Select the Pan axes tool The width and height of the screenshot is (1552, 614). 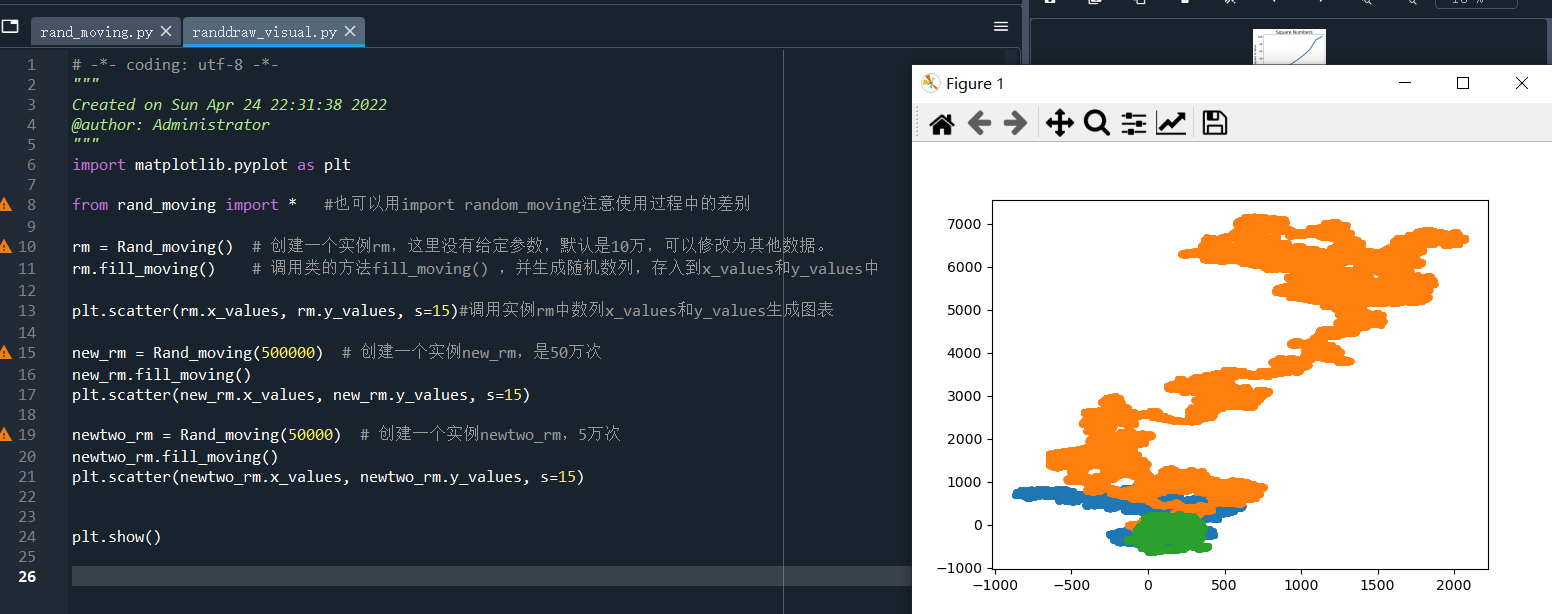point(1059,123)
